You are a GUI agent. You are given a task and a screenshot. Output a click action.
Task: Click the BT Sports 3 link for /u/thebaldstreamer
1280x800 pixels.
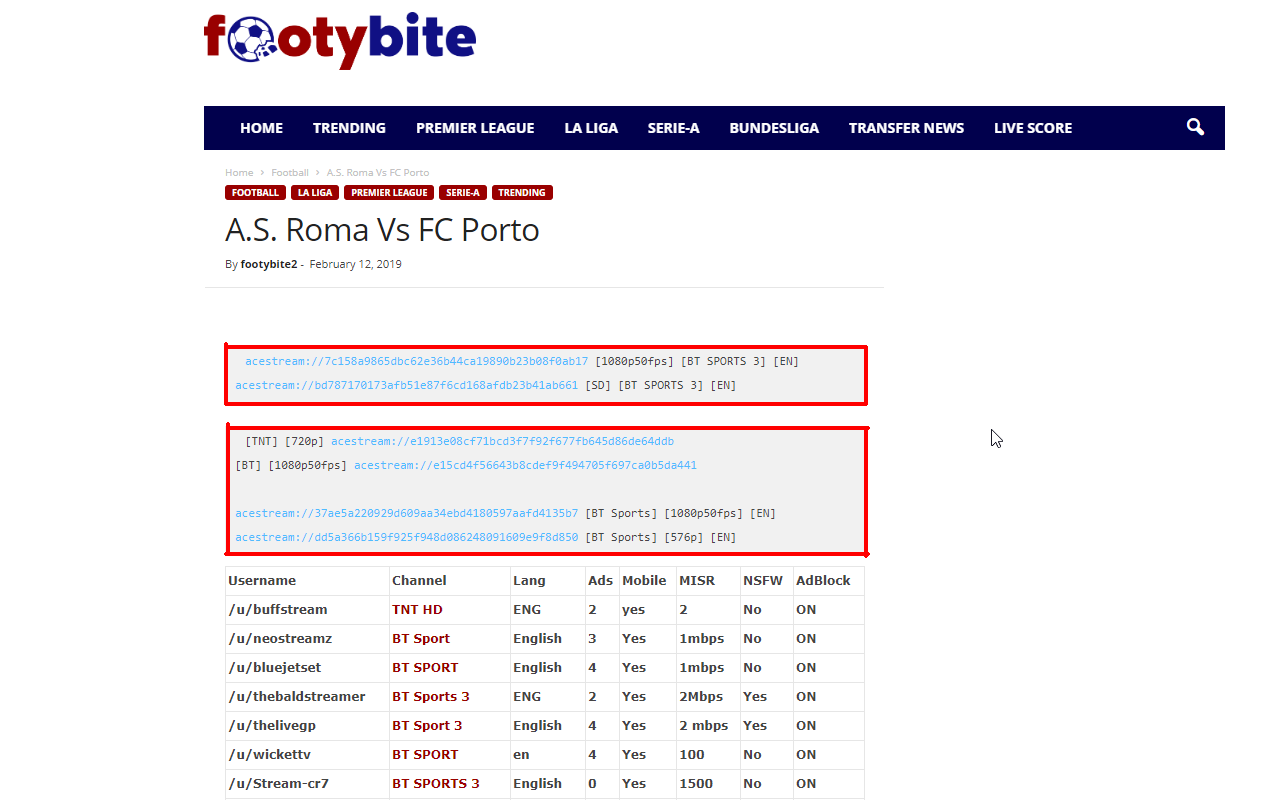coord(431,696)
